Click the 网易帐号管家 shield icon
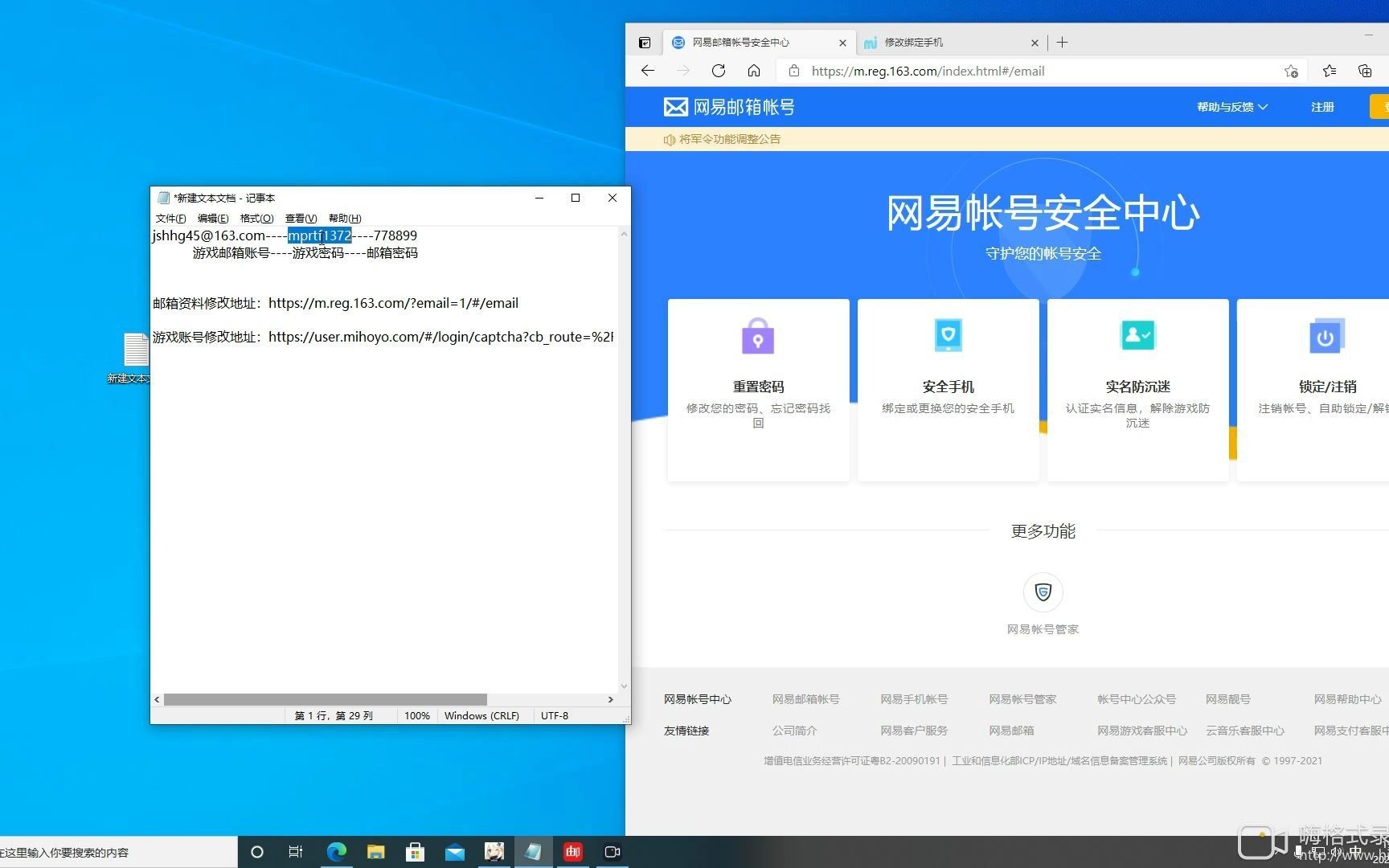Image resolution: width=1389 pixels, height=868 pixels. click(x=1043, y=592)
